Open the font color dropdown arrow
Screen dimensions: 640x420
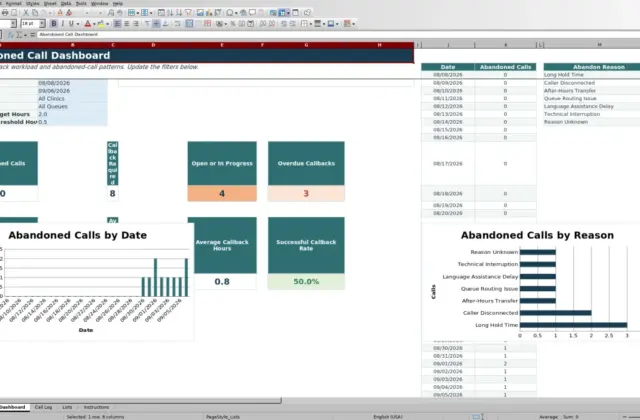click(94, 24)
